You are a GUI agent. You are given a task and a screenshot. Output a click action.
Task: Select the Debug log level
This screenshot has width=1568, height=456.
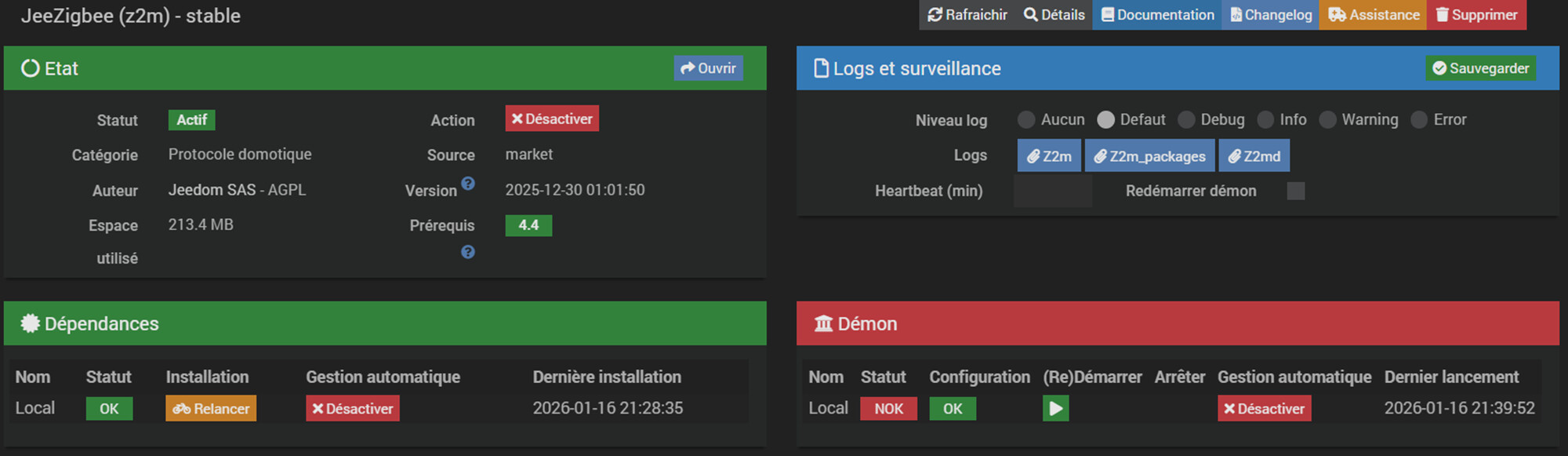1186,119
